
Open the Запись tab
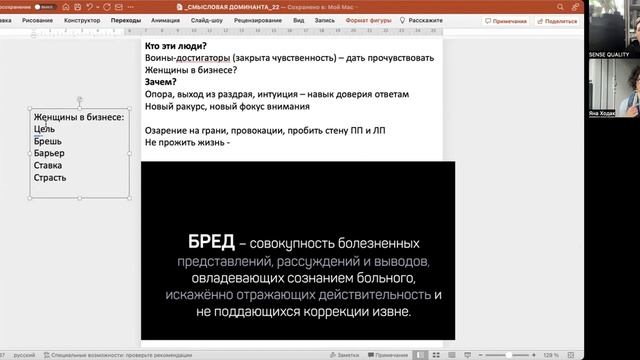(324, 20)
